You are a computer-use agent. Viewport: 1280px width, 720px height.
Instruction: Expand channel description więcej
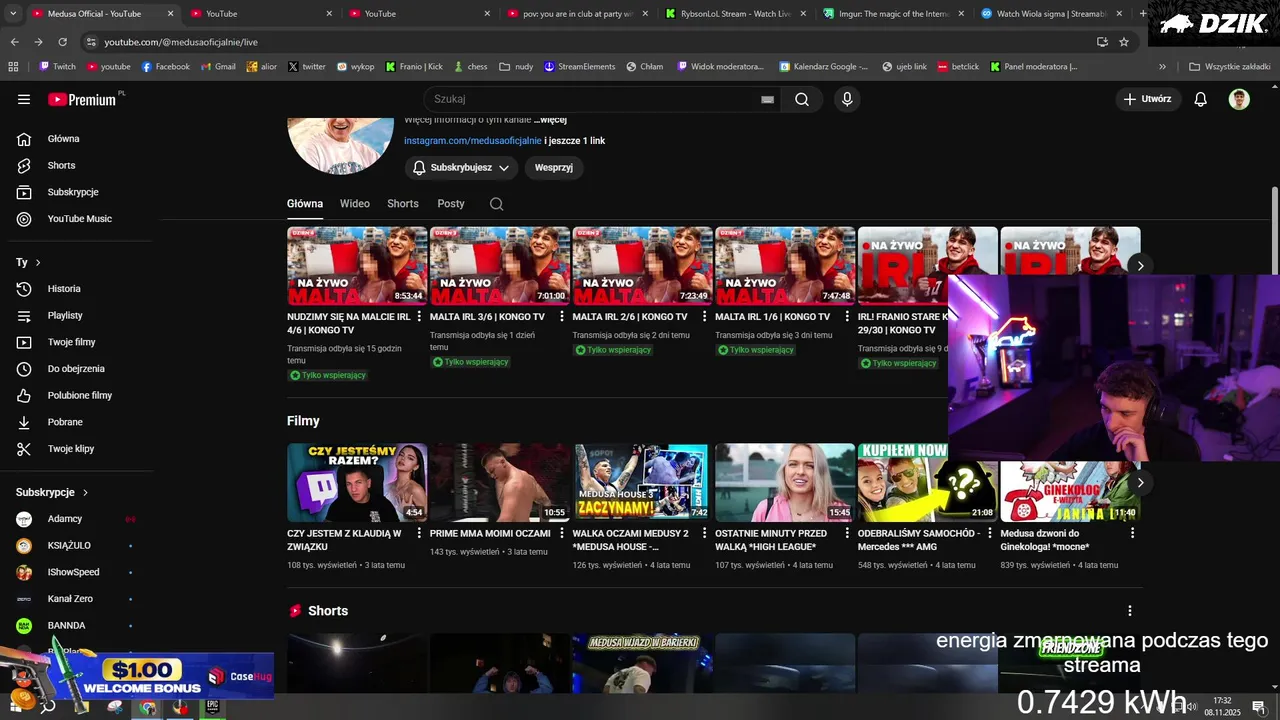click(550, 120)
